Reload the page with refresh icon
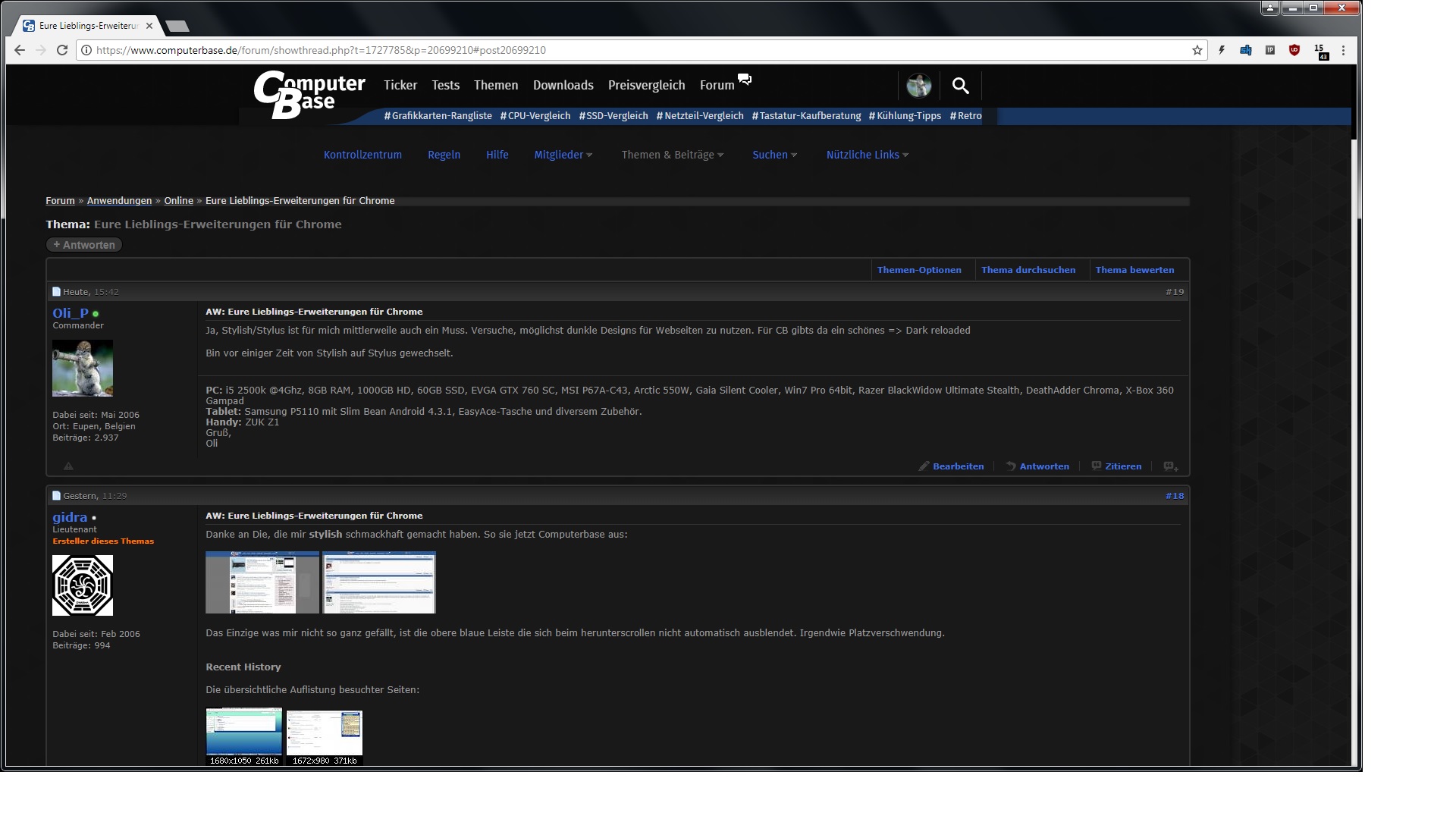This screenshot has width=1456, height=819. pos(62,50)
